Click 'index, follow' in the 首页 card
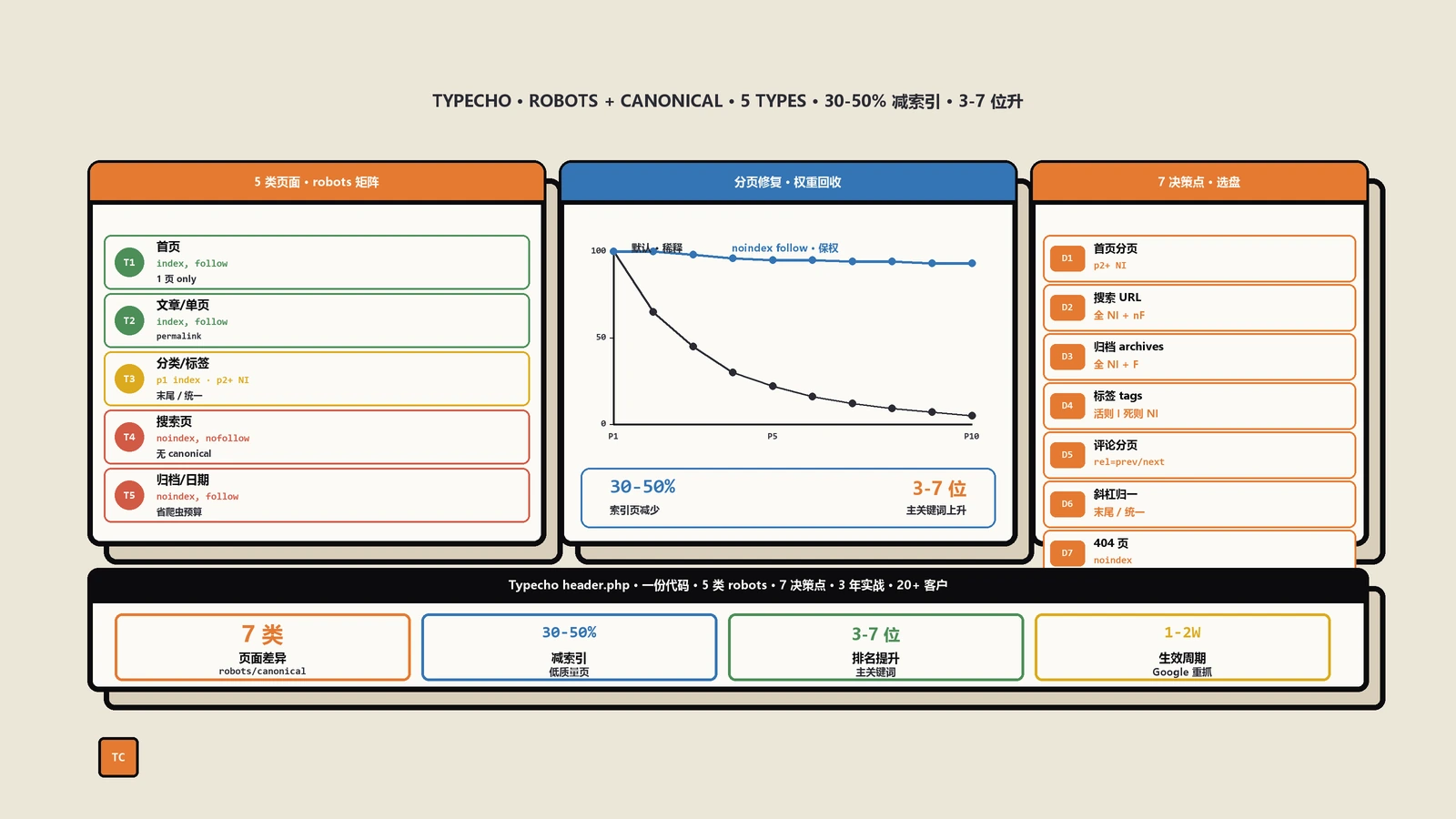1456x819 pixels. pos(192,264)
